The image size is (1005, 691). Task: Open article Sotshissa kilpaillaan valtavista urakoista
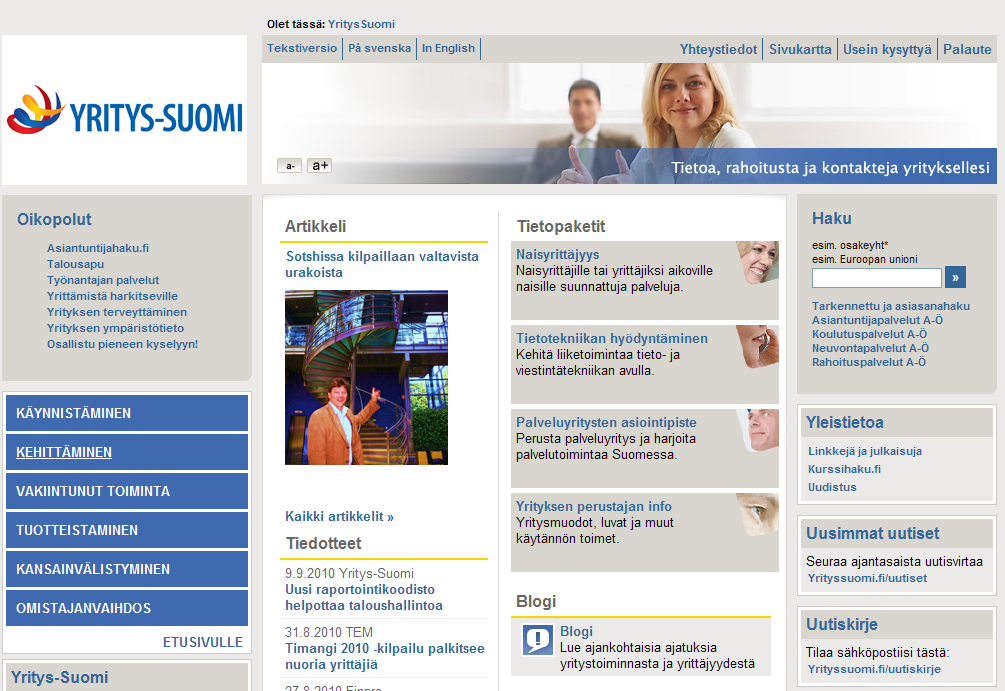(x=382, y=264)
